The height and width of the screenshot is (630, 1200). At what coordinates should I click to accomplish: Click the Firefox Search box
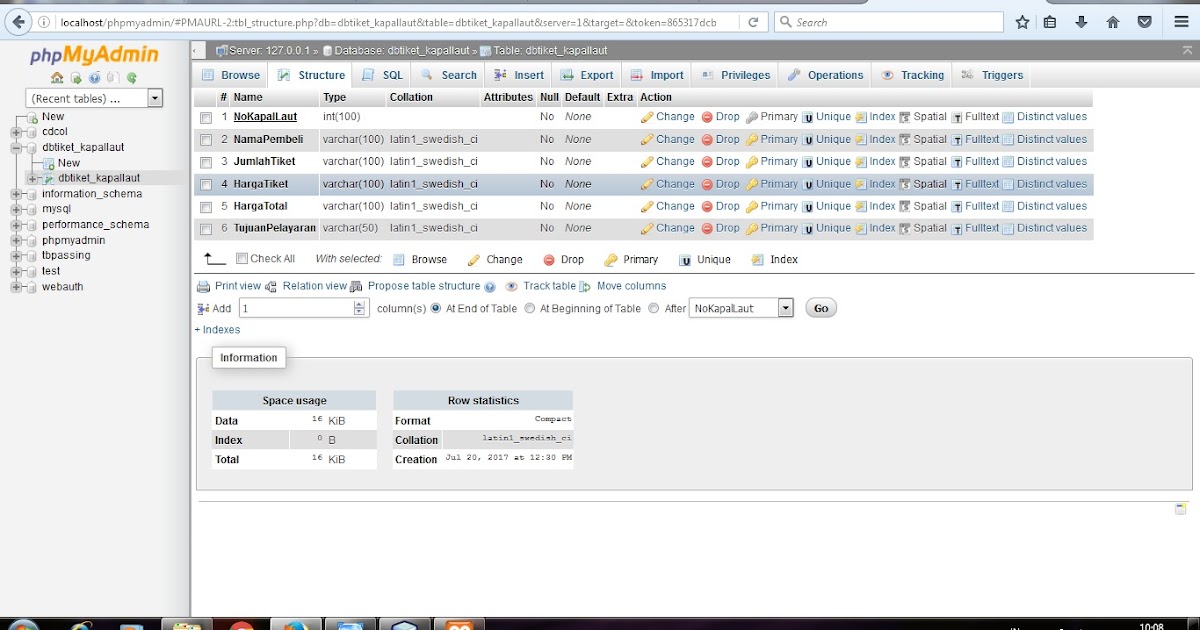888,22
